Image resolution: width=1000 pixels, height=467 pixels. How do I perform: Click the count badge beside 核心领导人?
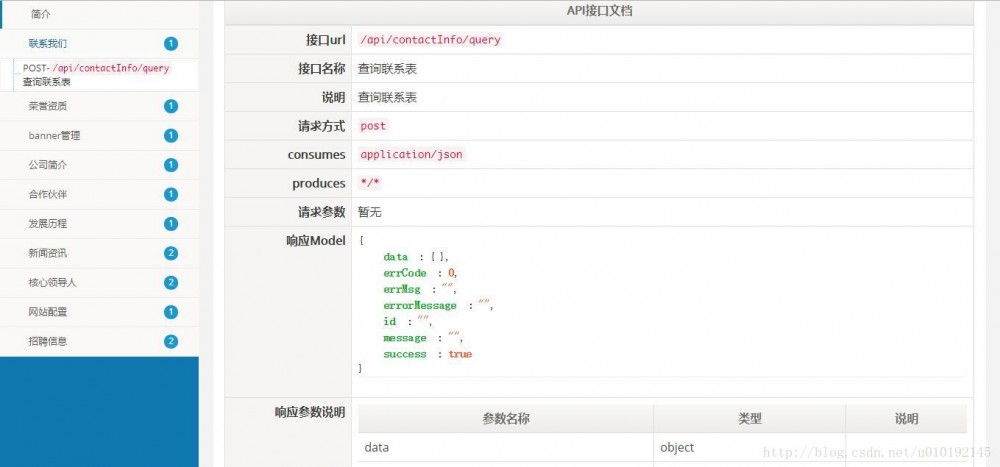170,283
